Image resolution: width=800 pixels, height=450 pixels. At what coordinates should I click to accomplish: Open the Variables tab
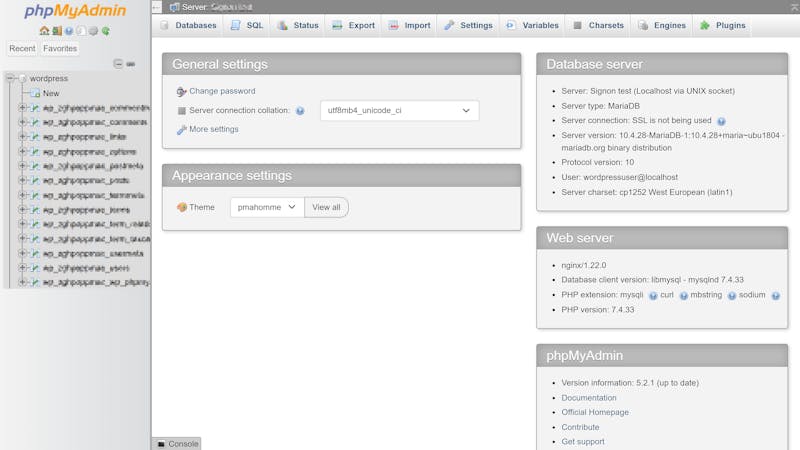tap(533, 26)
